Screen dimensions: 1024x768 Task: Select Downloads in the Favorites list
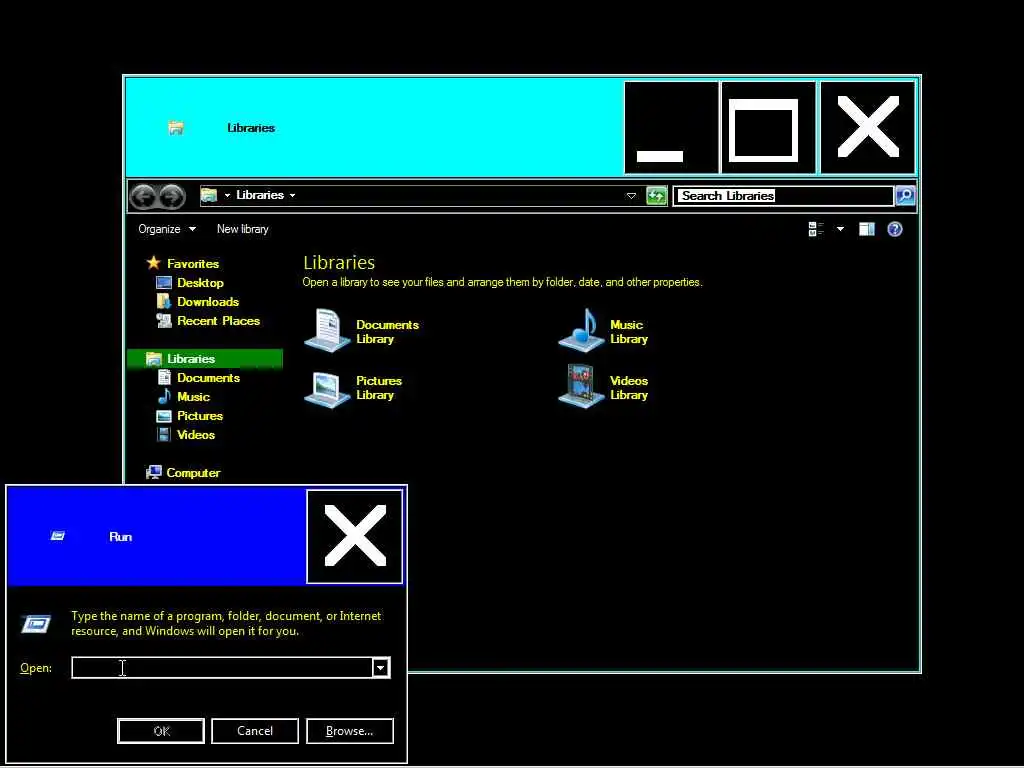(x=208, y=302)
